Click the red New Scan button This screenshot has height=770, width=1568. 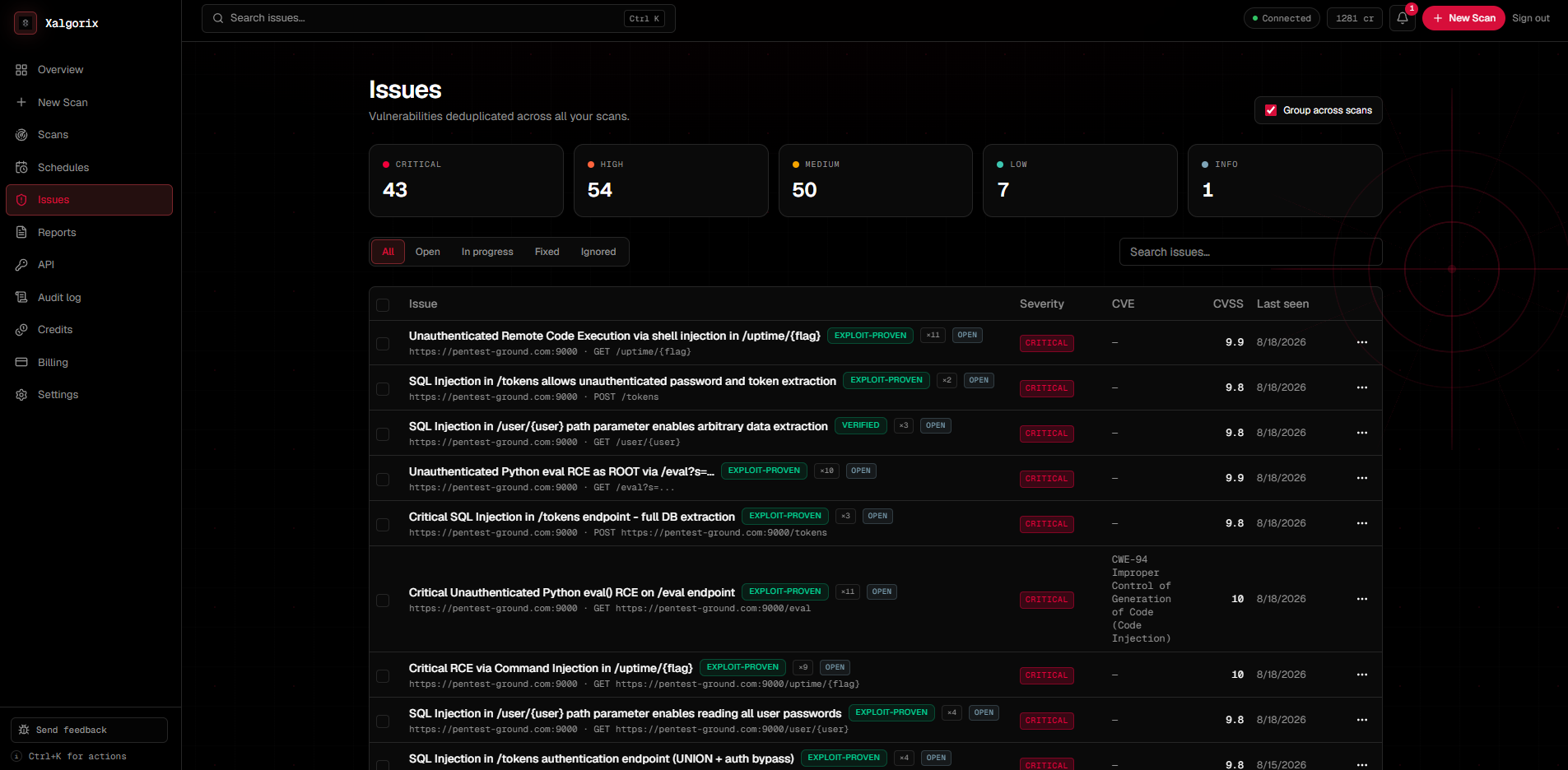pos(1463,18)
